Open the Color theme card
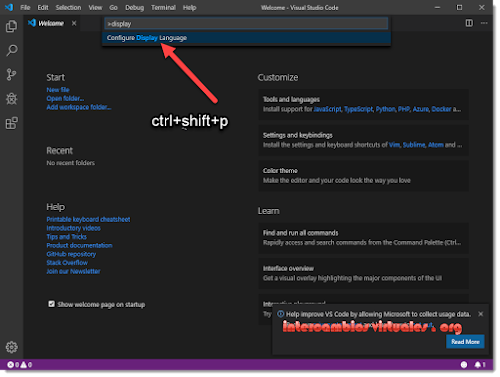 (363, 176)
